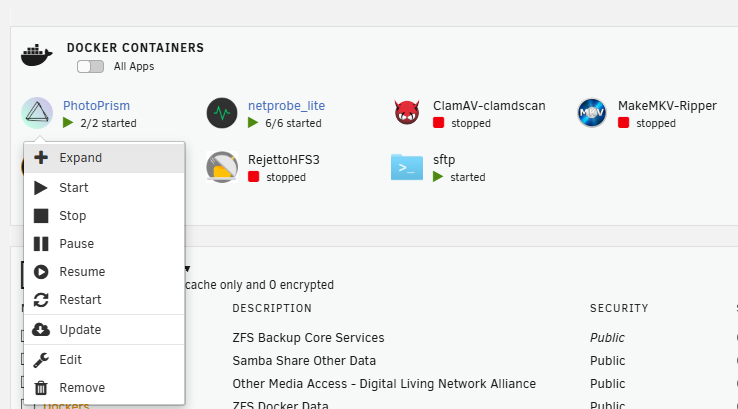Click the Docker whale logo icon
Viewport: 738px width, 409px height.
[x=36, y=56]
